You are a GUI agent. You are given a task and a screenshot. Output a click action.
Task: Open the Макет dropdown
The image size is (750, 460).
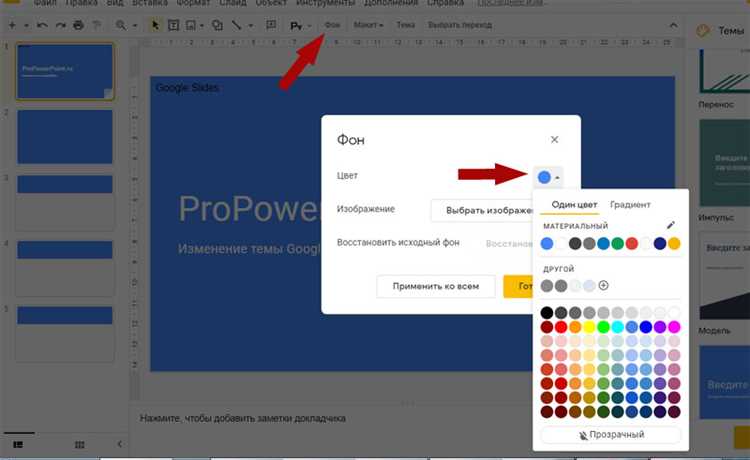pos(368,25)
